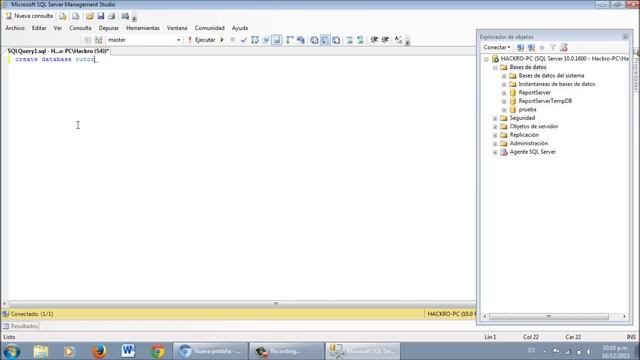Open the Comunidad menu
The height and width of the screenshot is (360, 640).
point(210,28)
